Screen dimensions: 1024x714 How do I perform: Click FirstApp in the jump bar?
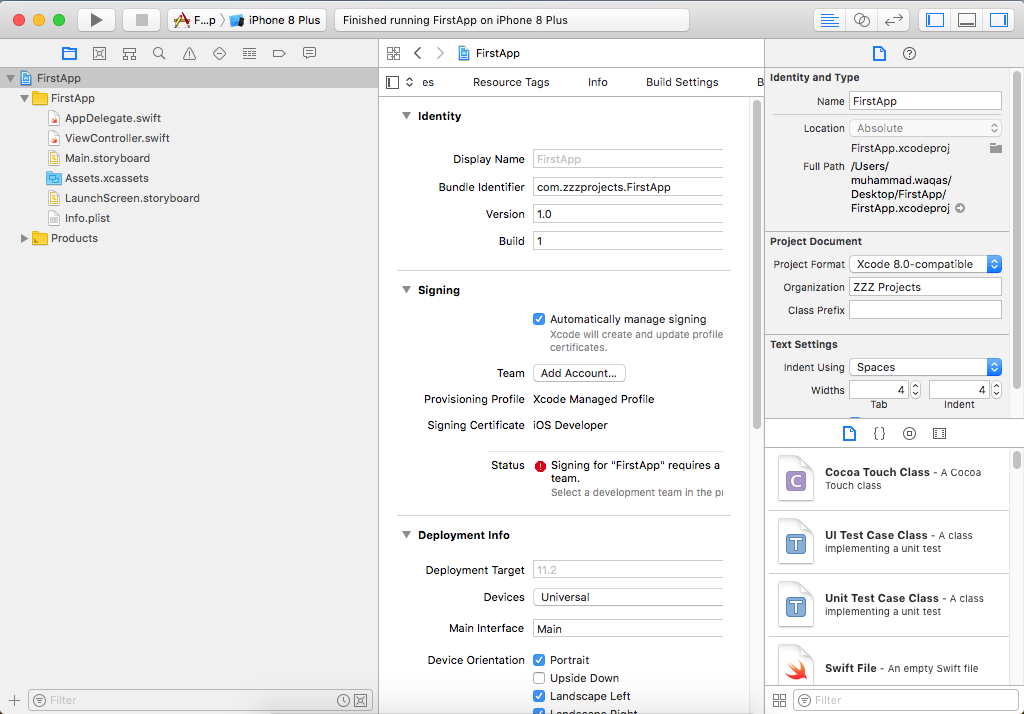[x=489, y=54]
